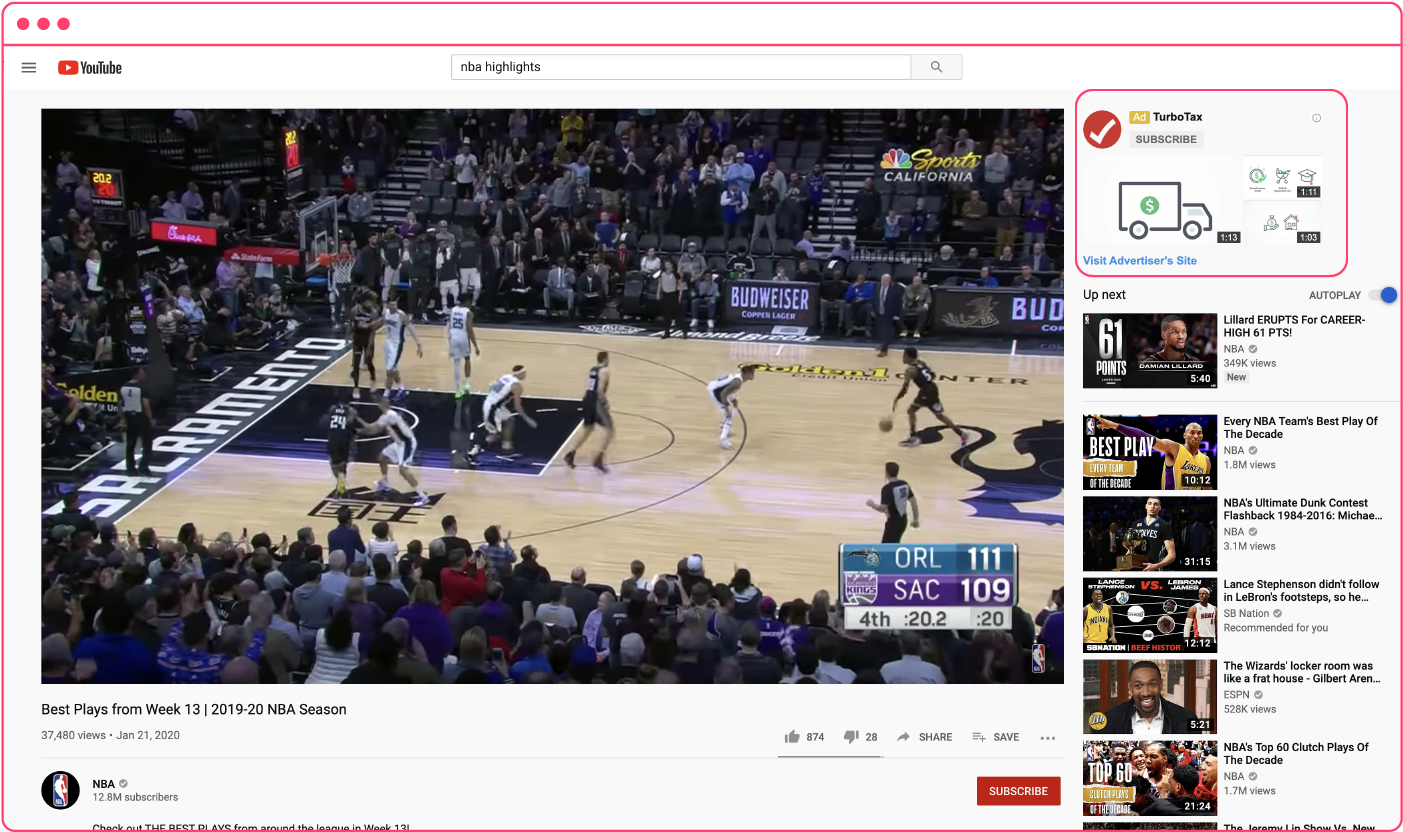Focus the 'nba highlights' search field
The height and width of the screenshot is (832, 1403).
(681, 67)
